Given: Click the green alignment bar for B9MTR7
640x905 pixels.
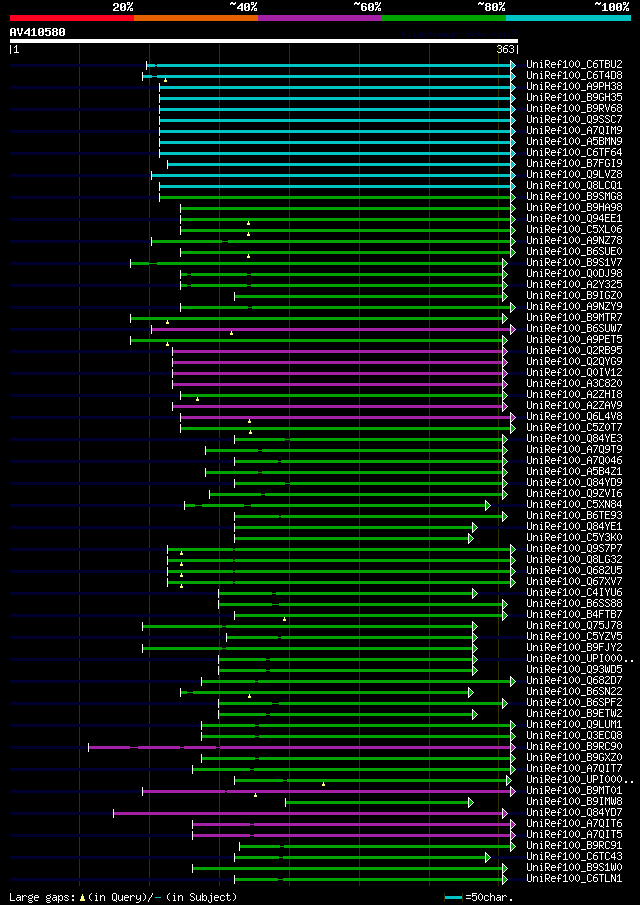Looking at the screenshot, I should (317, 318).
